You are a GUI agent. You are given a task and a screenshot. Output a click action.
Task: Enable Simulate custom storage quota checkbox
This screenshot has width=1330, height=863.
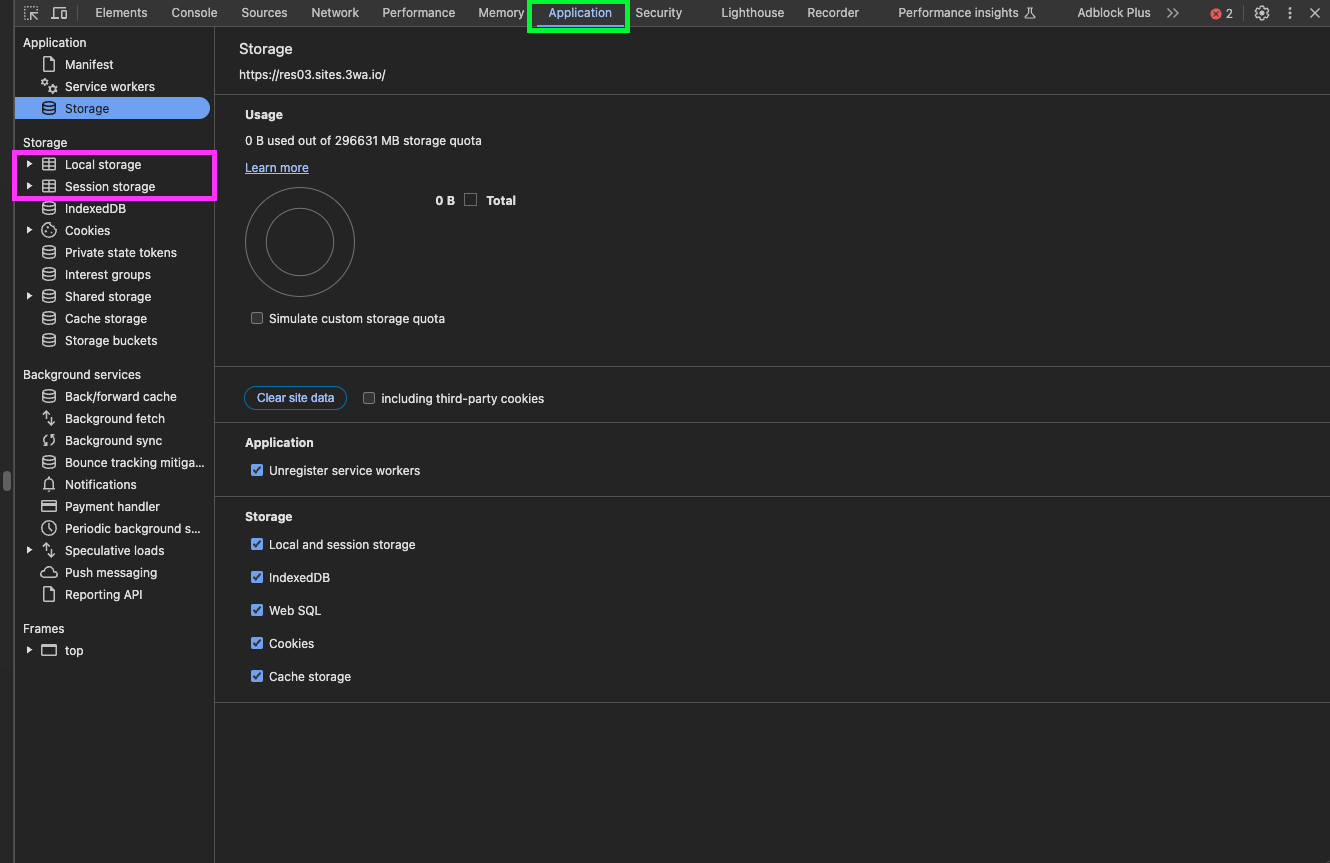[257, 319]
